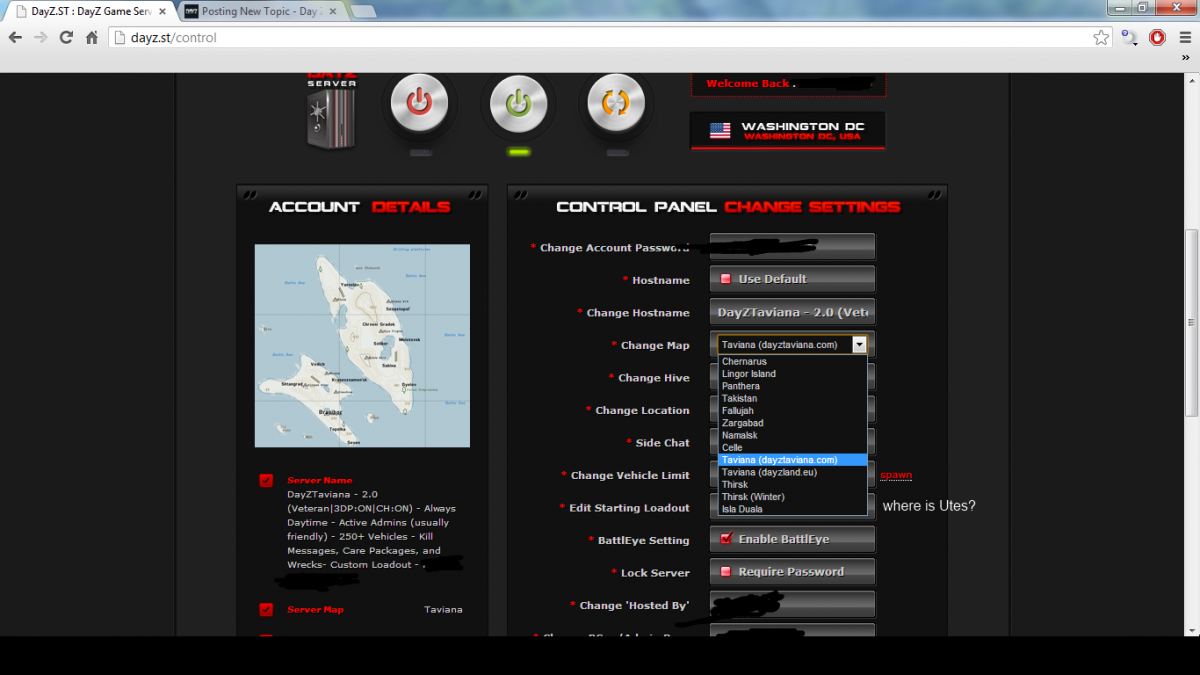The image size is (1200, 675).
Task: Toggle the Use Default hostname checkbox
Action: [x=726, y=279]
